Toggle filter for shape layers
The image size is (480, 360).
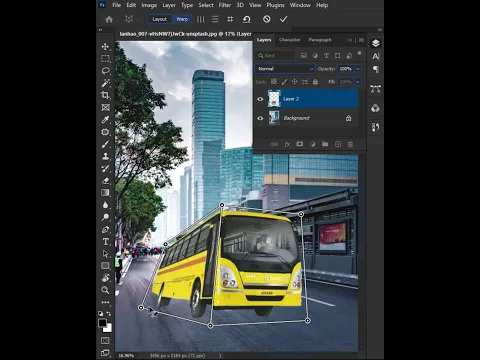(x=338, y=56)
